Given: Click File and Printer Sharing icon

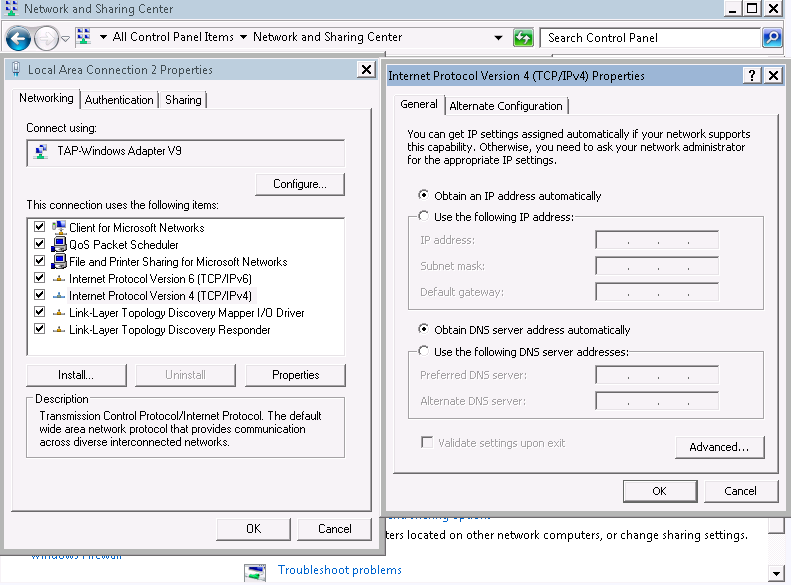Looking at the screenshot, I should [x=59, y=261].
